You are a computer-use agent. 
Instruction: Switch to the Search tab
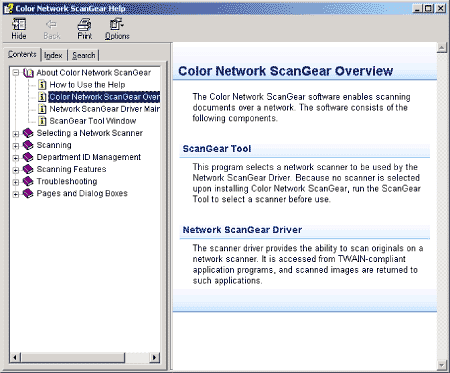84,55
